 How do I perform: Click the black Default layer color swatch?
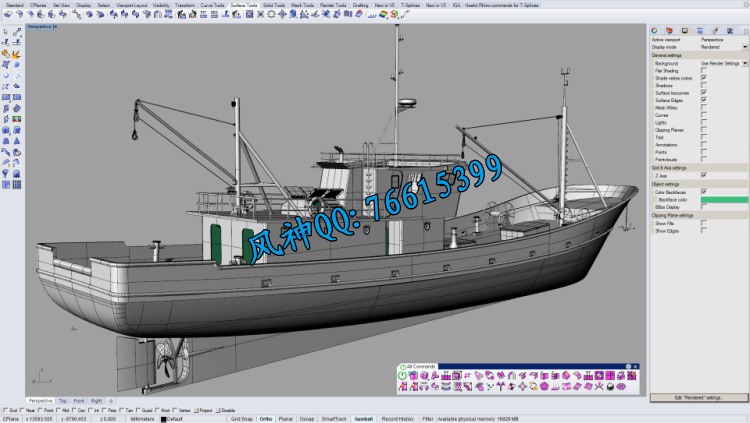[163, 419]
